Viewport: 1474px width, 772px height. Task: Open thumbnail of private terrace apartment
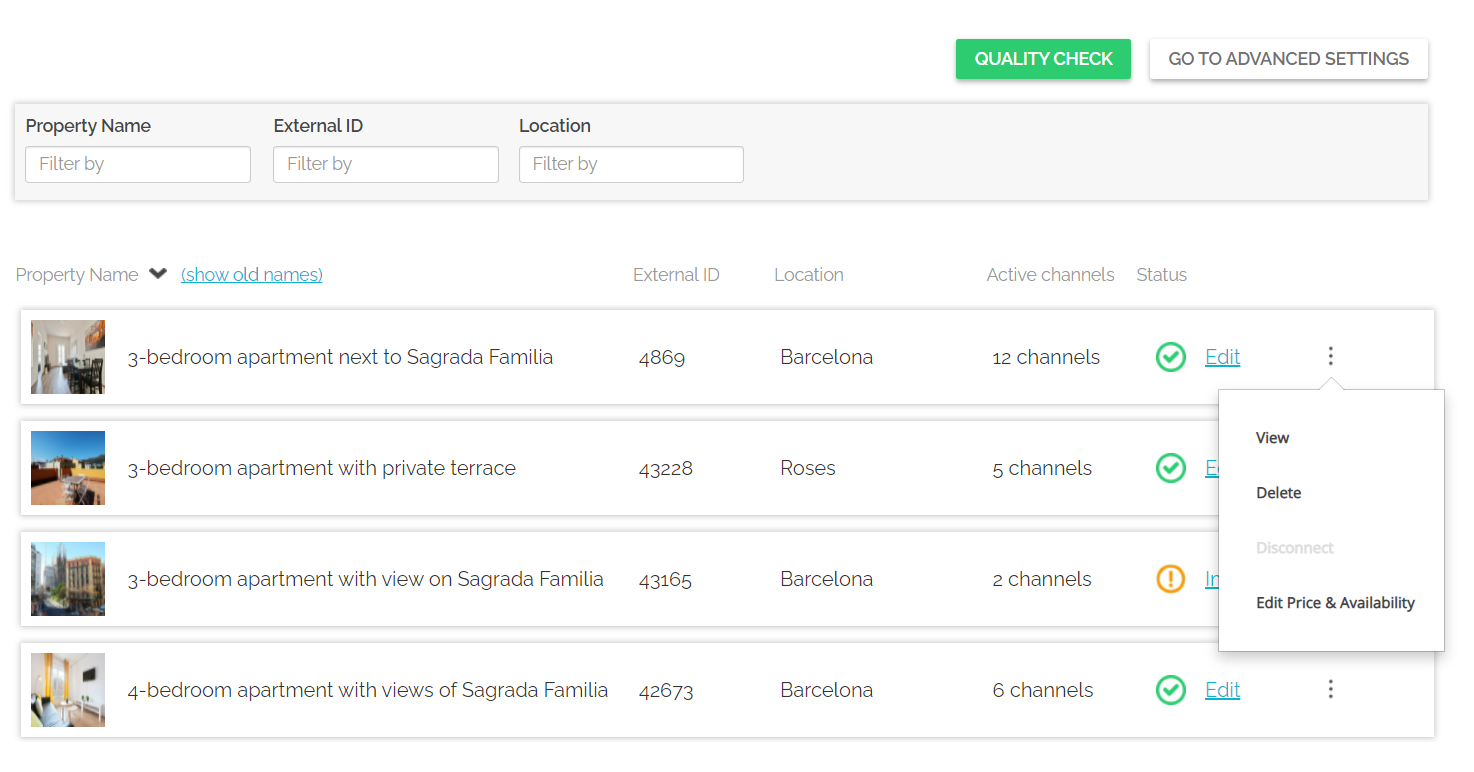pos(68,468)
